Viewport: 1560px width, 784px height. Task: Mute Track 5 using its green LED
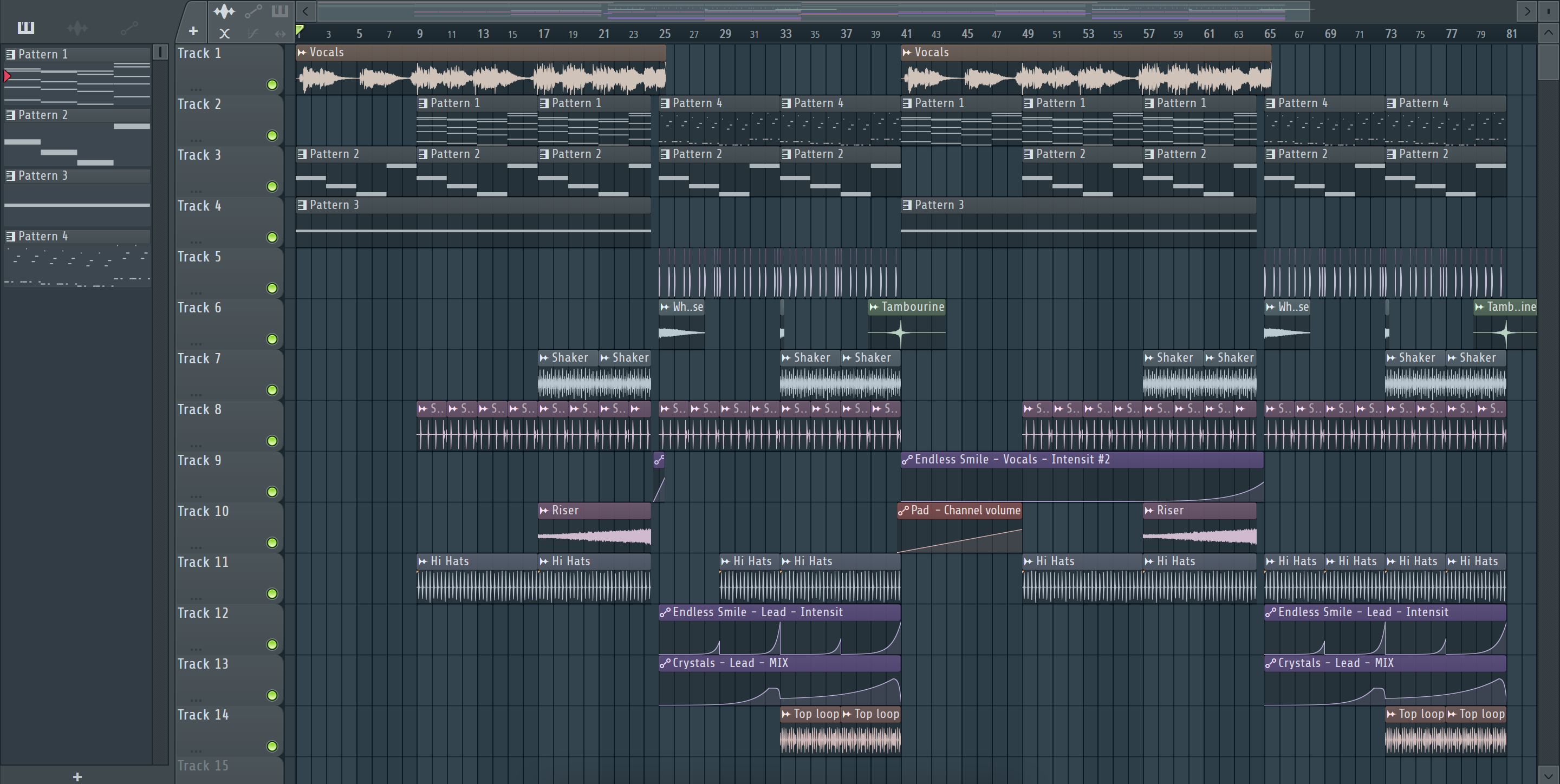pos(272,288)
